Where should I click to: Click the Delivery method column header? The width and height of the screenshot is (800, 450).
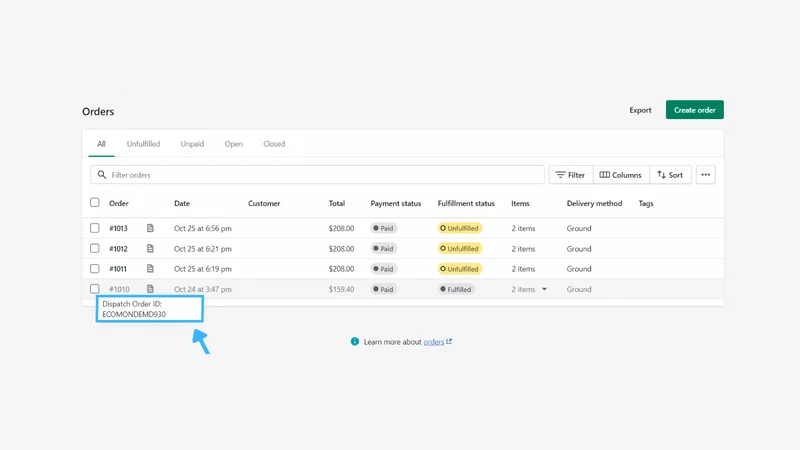tap(594, 203)
